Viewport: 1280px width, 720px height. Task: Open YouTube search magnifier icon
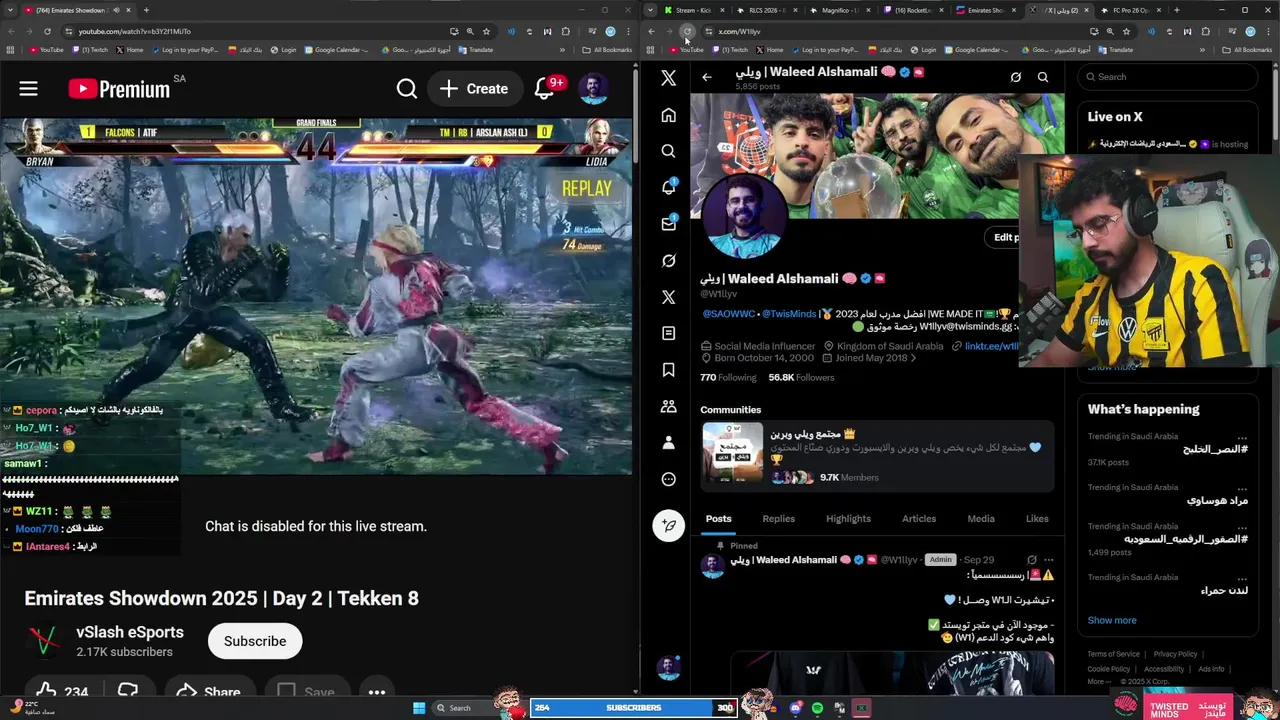[x=406, y=89]
